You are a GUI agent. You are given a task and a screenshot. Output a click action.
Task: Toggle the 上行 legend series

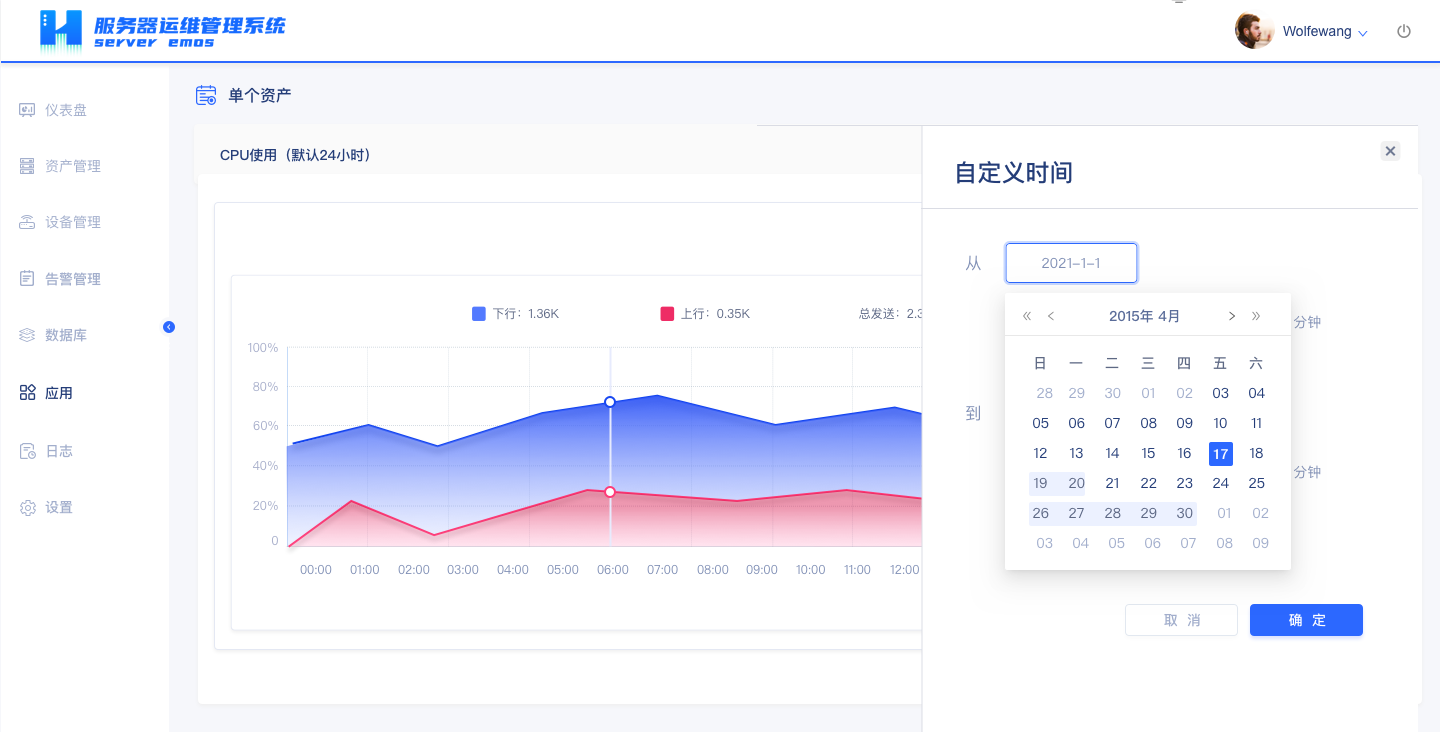pos(705,314)
